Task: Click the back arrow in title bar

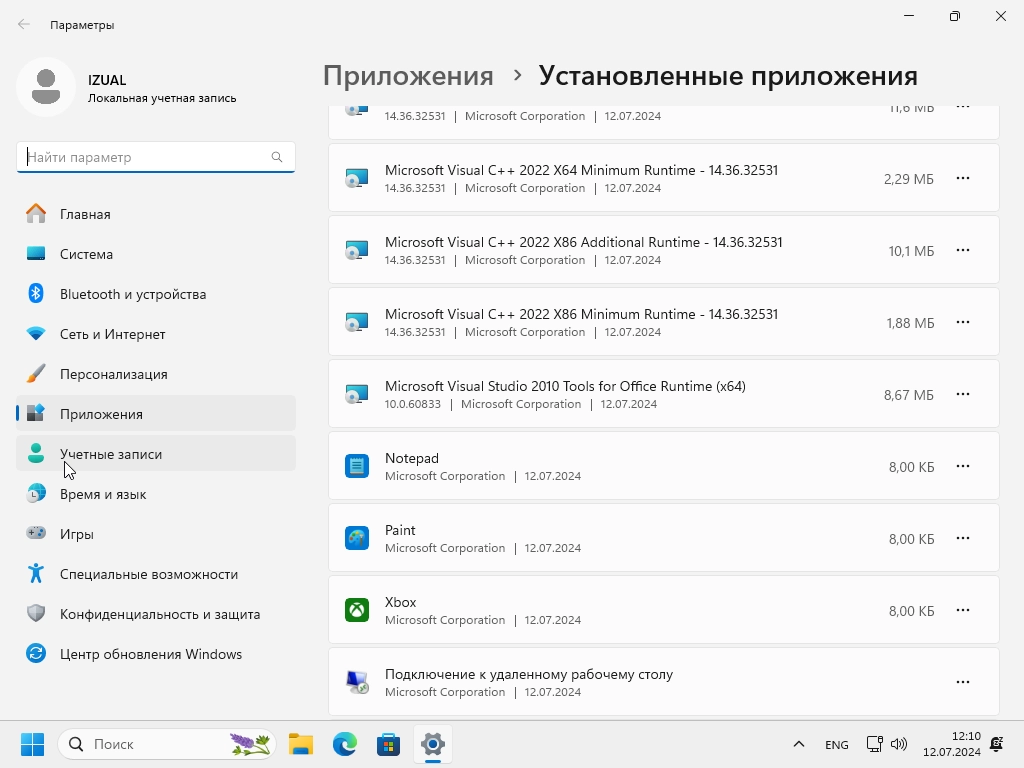Action: [x=24, y=25]
